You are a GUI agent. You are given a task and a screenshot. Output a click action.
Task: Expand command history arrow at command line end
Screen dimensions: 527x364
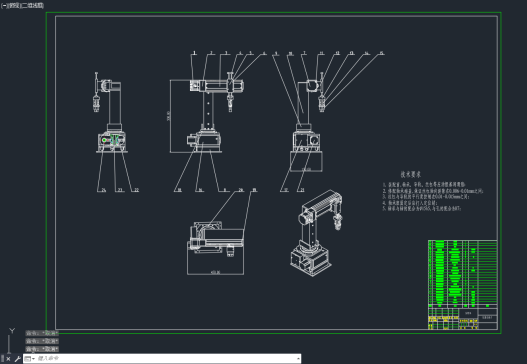click(x=298, y=359)
